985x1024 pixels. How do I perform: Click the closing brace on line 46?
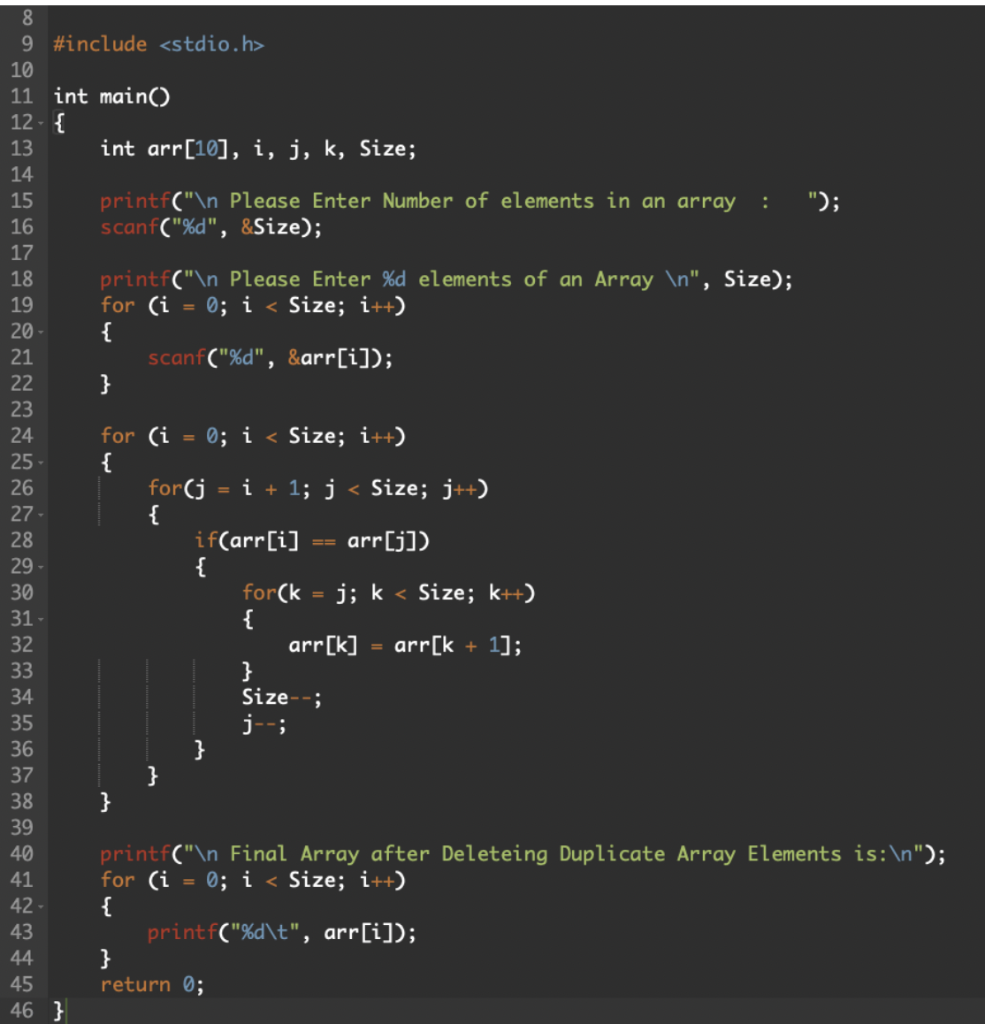[58, 1010]
